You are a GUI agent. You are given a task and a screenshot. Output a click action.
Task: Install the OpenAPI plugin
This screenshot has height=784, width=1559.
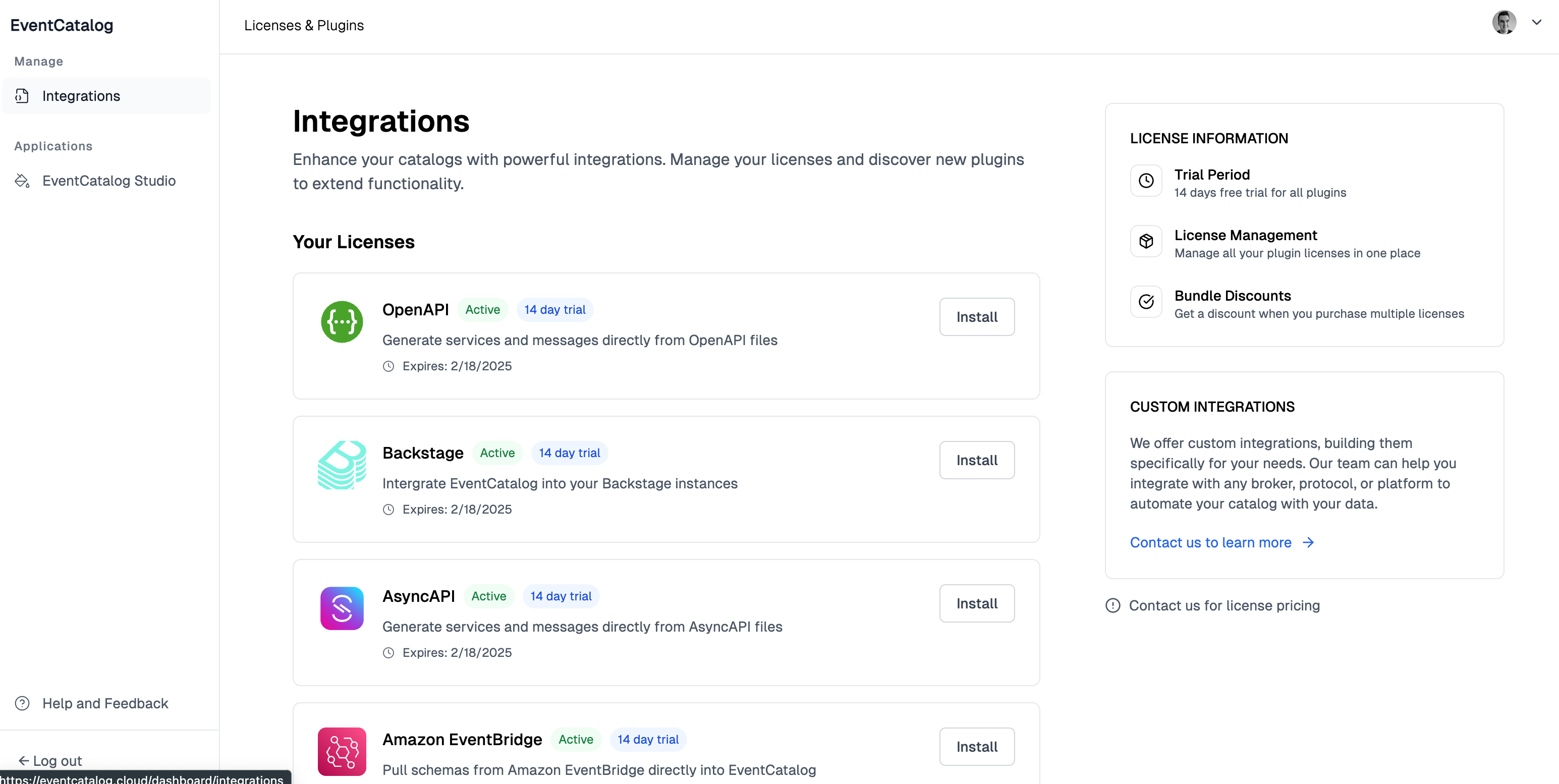click(x=976, y=316)
